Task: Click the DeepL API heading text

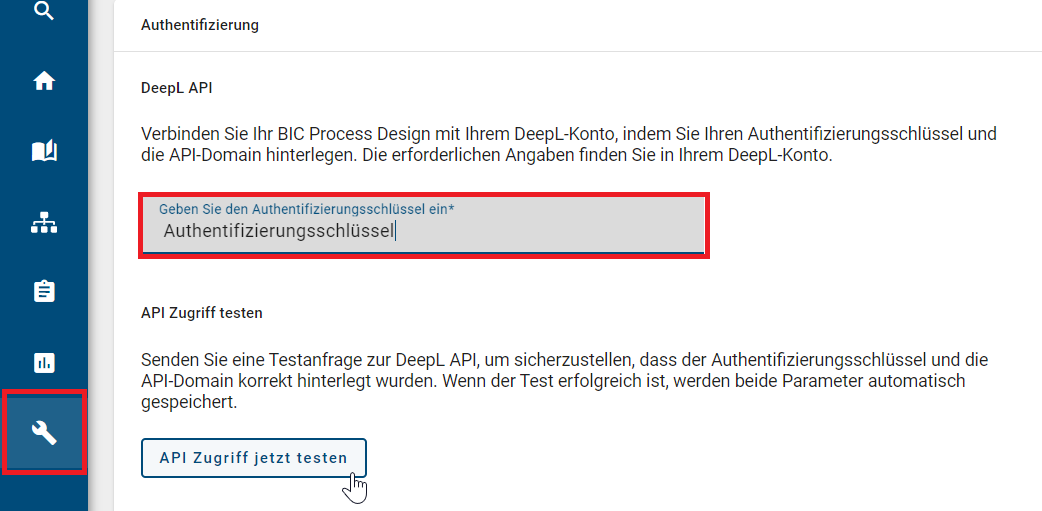Action: coord(177,88)
